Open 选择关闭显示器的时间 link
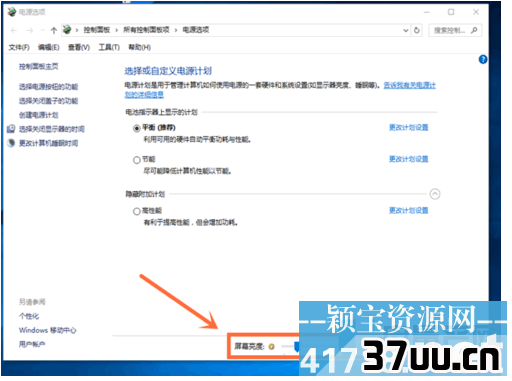Screen dimensions: 512x381 click(x=51, y=129)
